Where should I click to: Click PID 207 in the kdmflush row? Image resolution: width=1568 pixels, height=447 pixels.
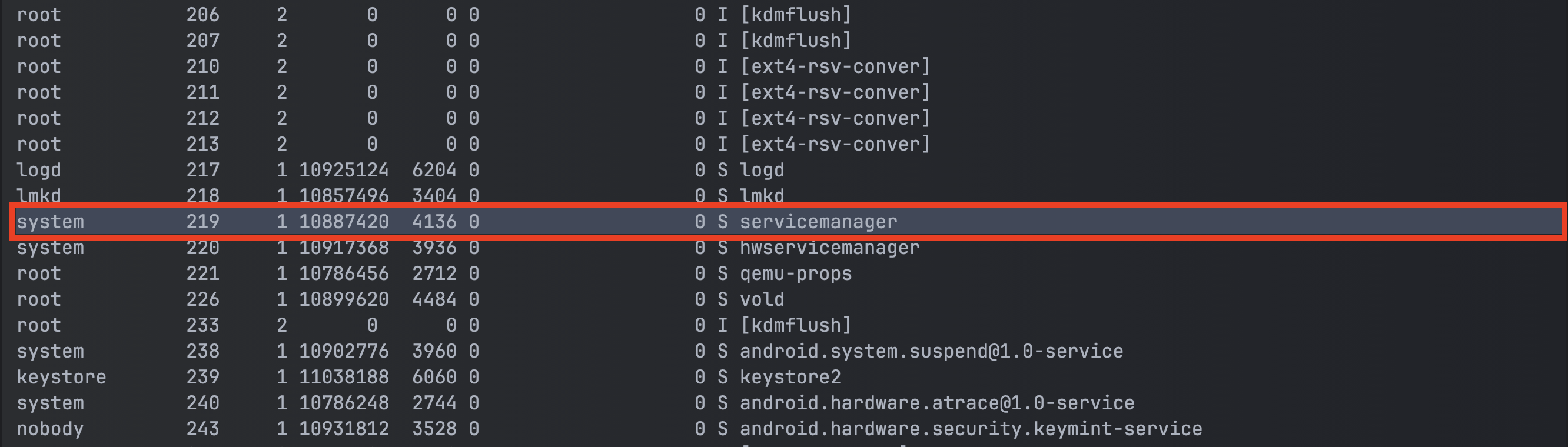202,41
